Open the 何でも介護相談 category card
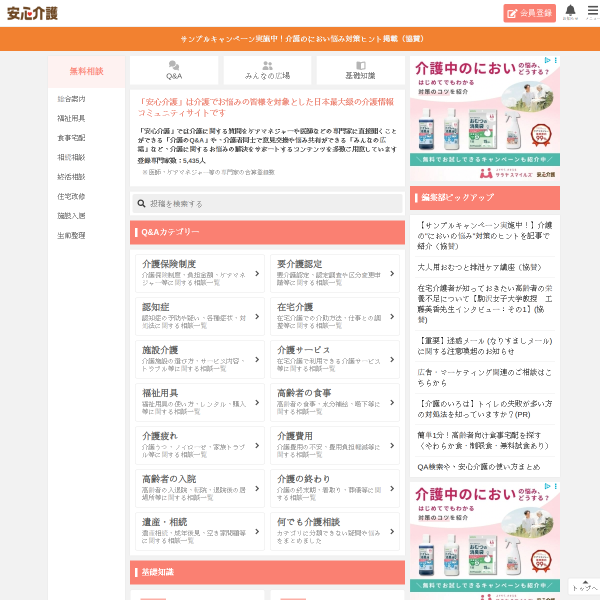Image resolution: width=600 pixels, height=600 pixels. click(335, 532)
